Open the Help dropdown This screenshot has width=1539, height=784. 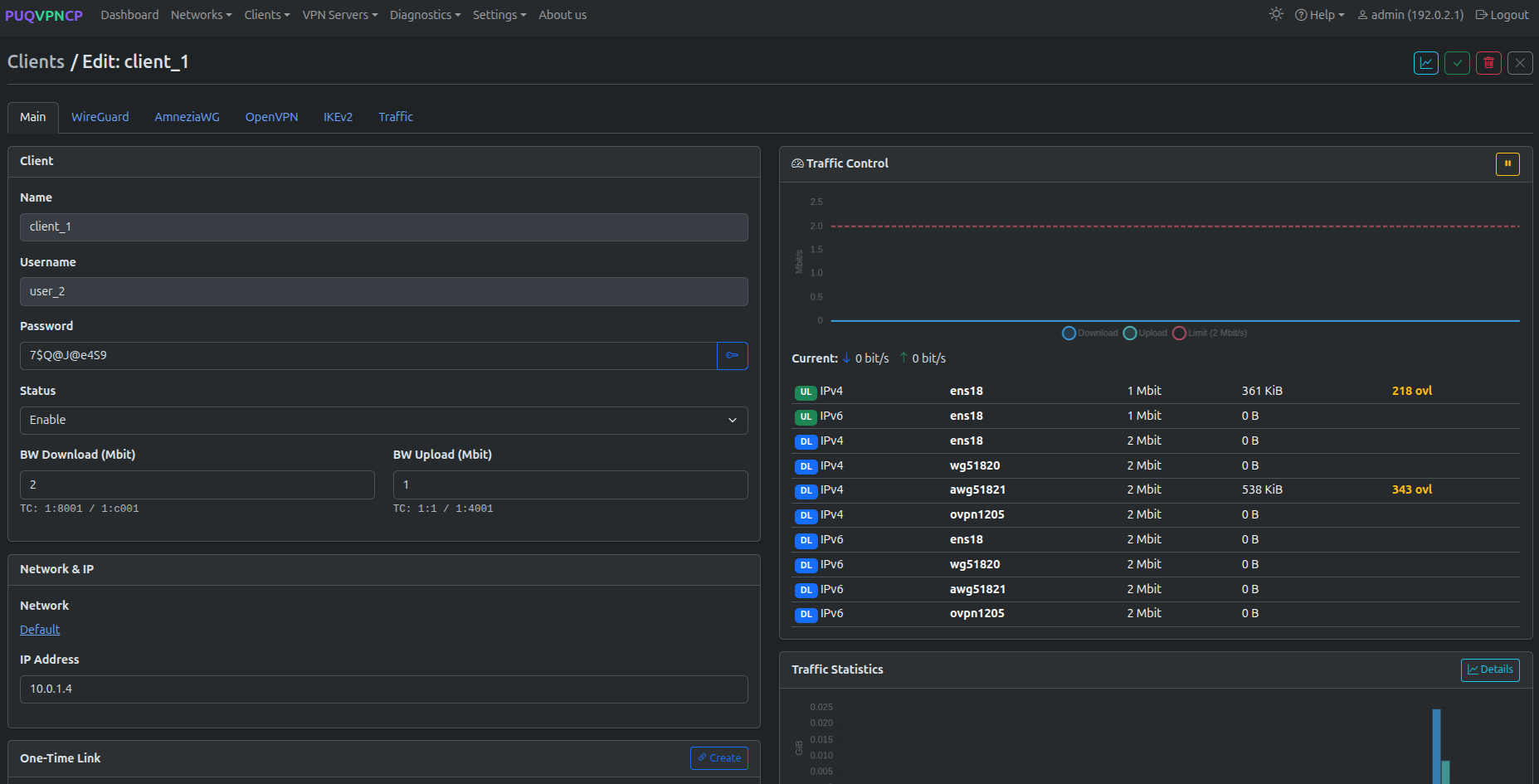[x=1320, y=15]
